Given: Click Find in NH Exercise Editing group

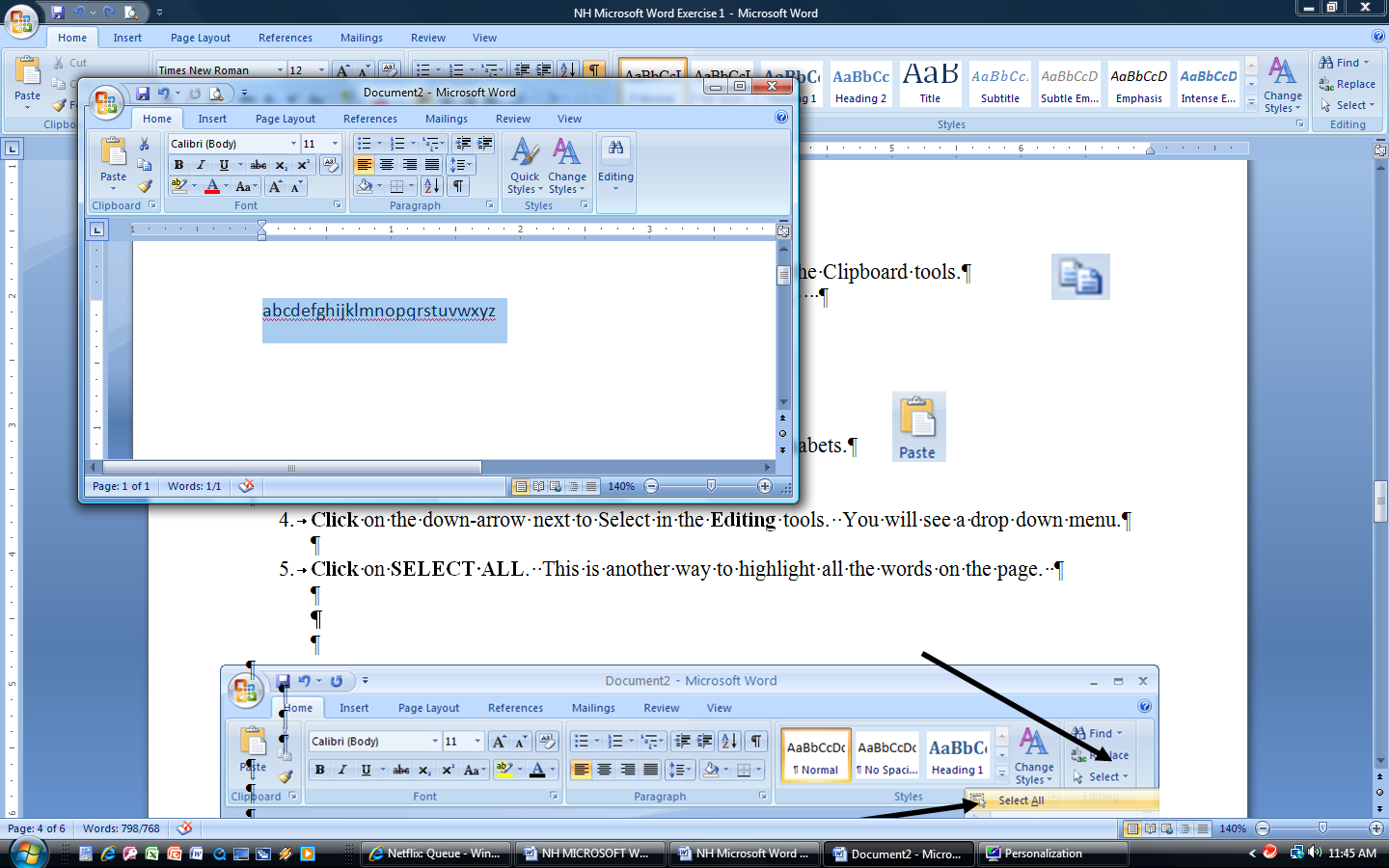Looking at the screenshot, I should coord(1345,63).
